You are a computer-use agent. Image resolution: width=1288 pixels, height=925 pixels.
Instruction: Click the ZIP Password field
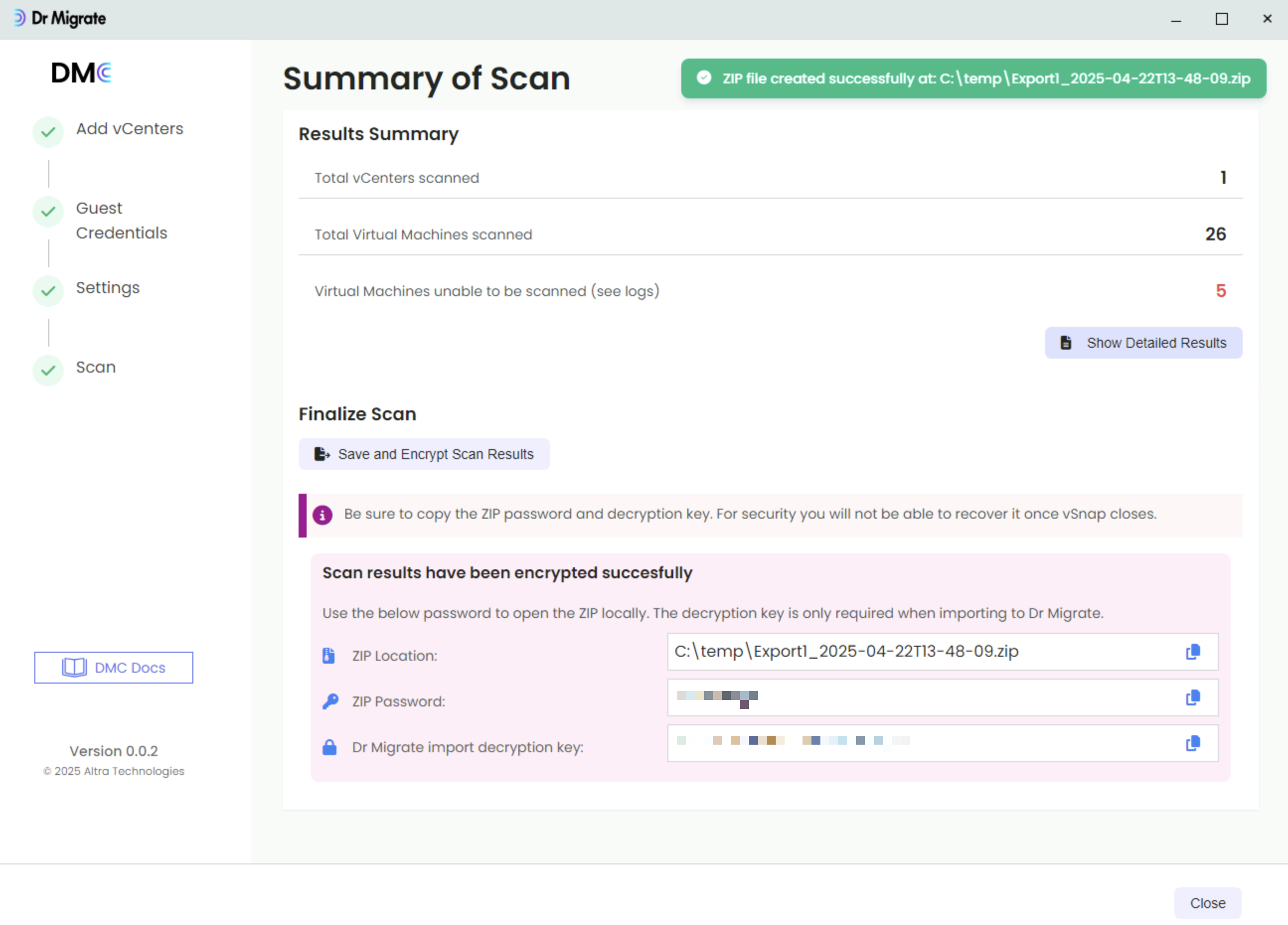(943, 698)
